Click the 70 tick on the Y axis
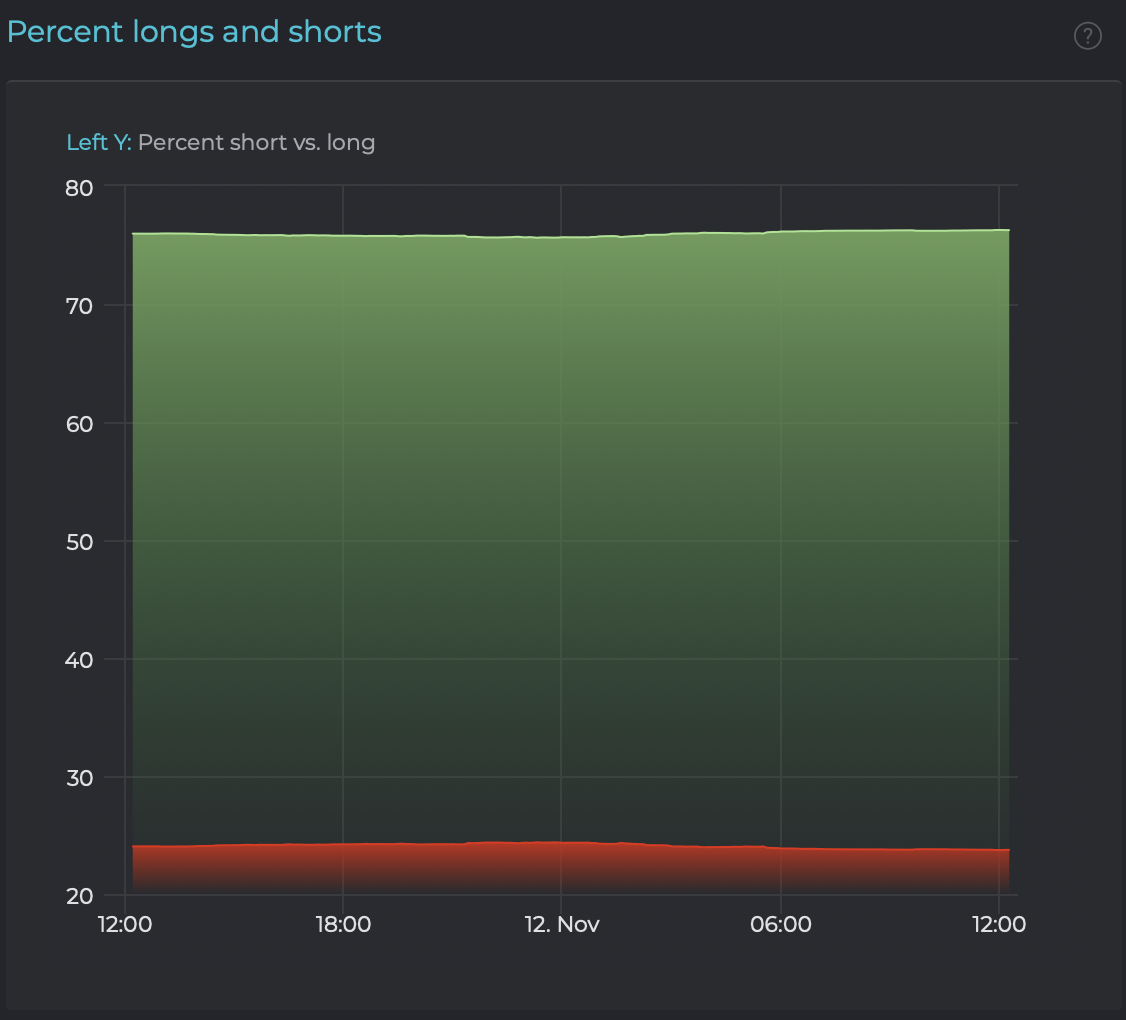The image size is (1126, 1020). 79,305
